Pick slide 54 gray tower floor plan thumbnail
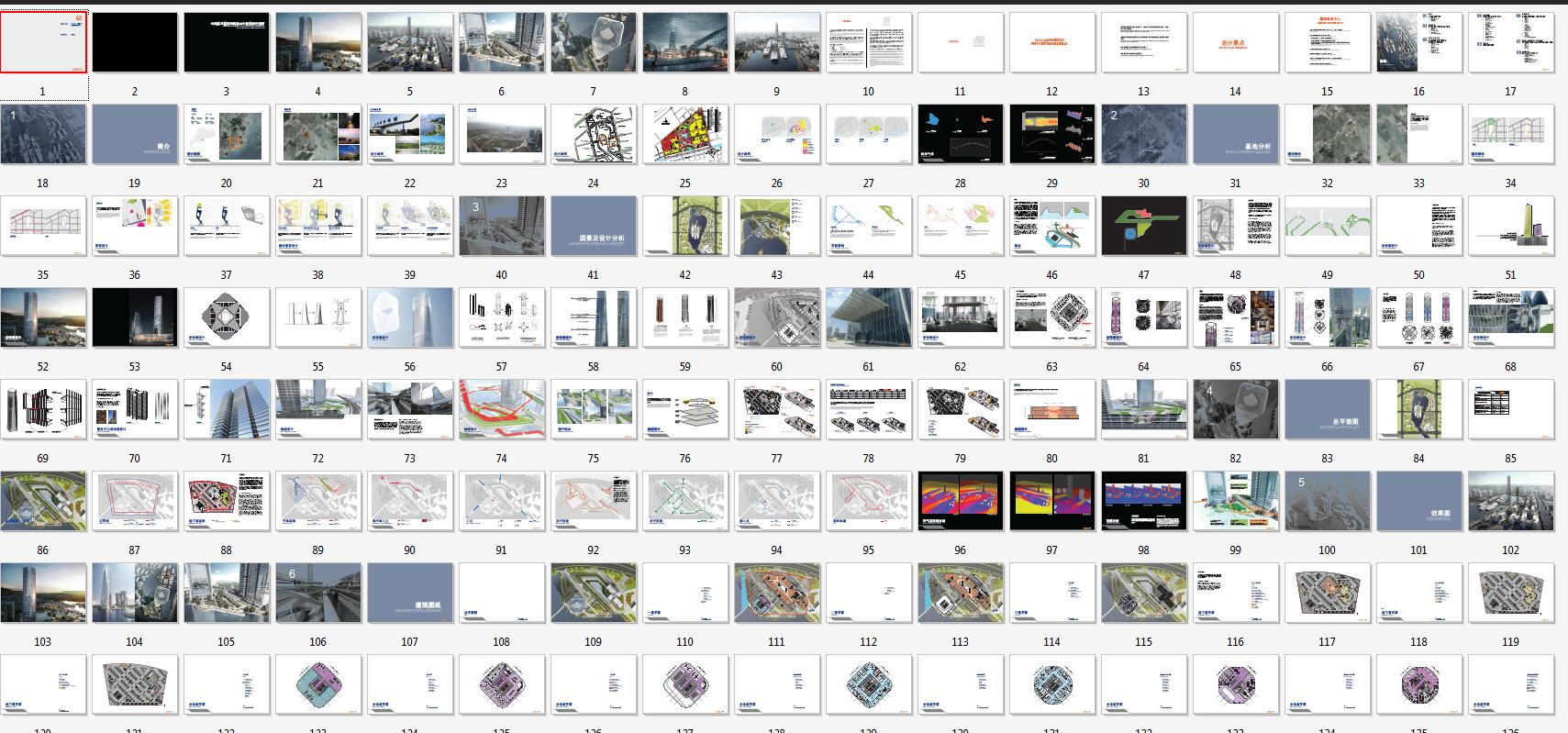This screenshot has width=1568, height=733. (x=227, y=317)
